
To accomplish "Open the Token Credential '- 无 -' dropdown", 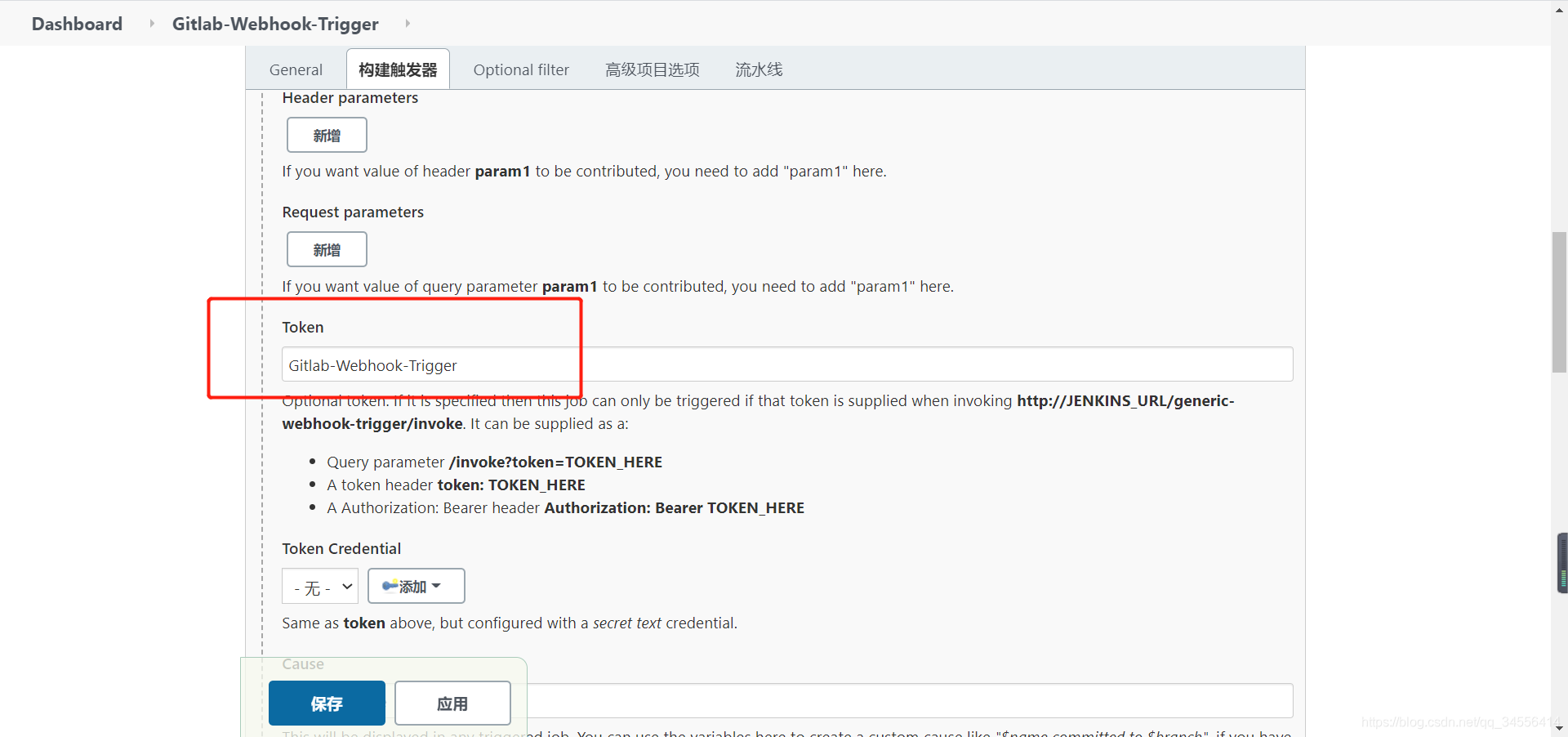I will click(319, 586).
